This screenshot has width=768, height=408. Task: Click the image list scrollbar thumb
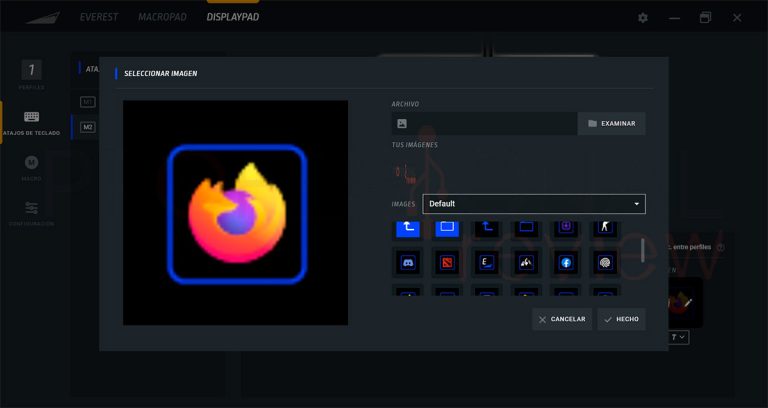(x=643, y=250)
